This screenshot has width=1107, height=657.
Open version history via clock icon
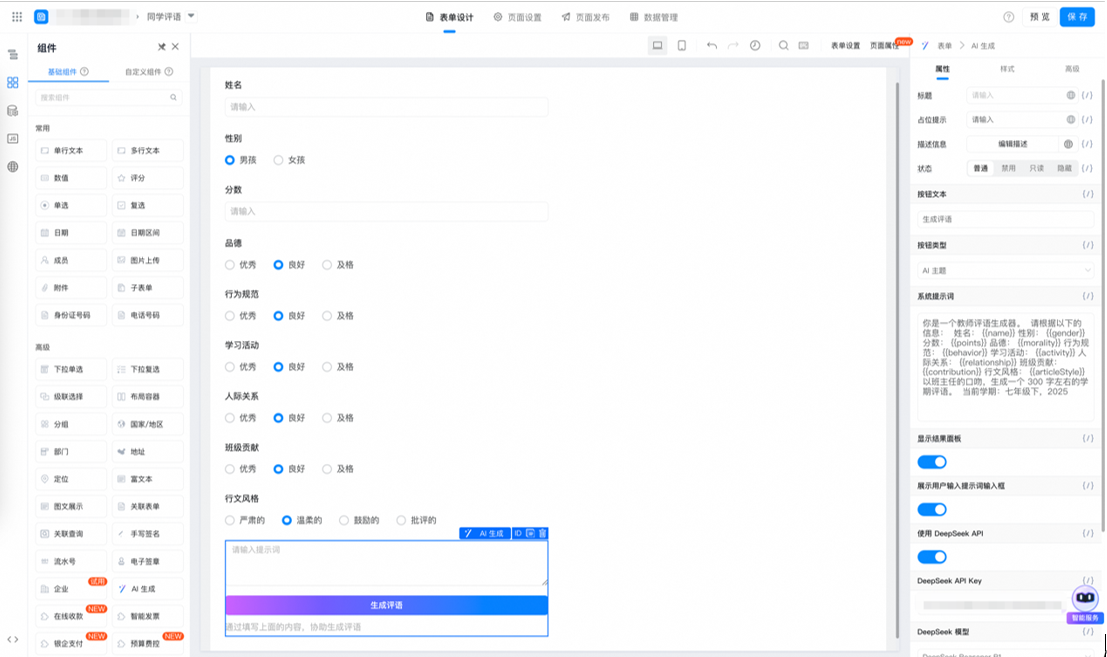click(755, 44)
